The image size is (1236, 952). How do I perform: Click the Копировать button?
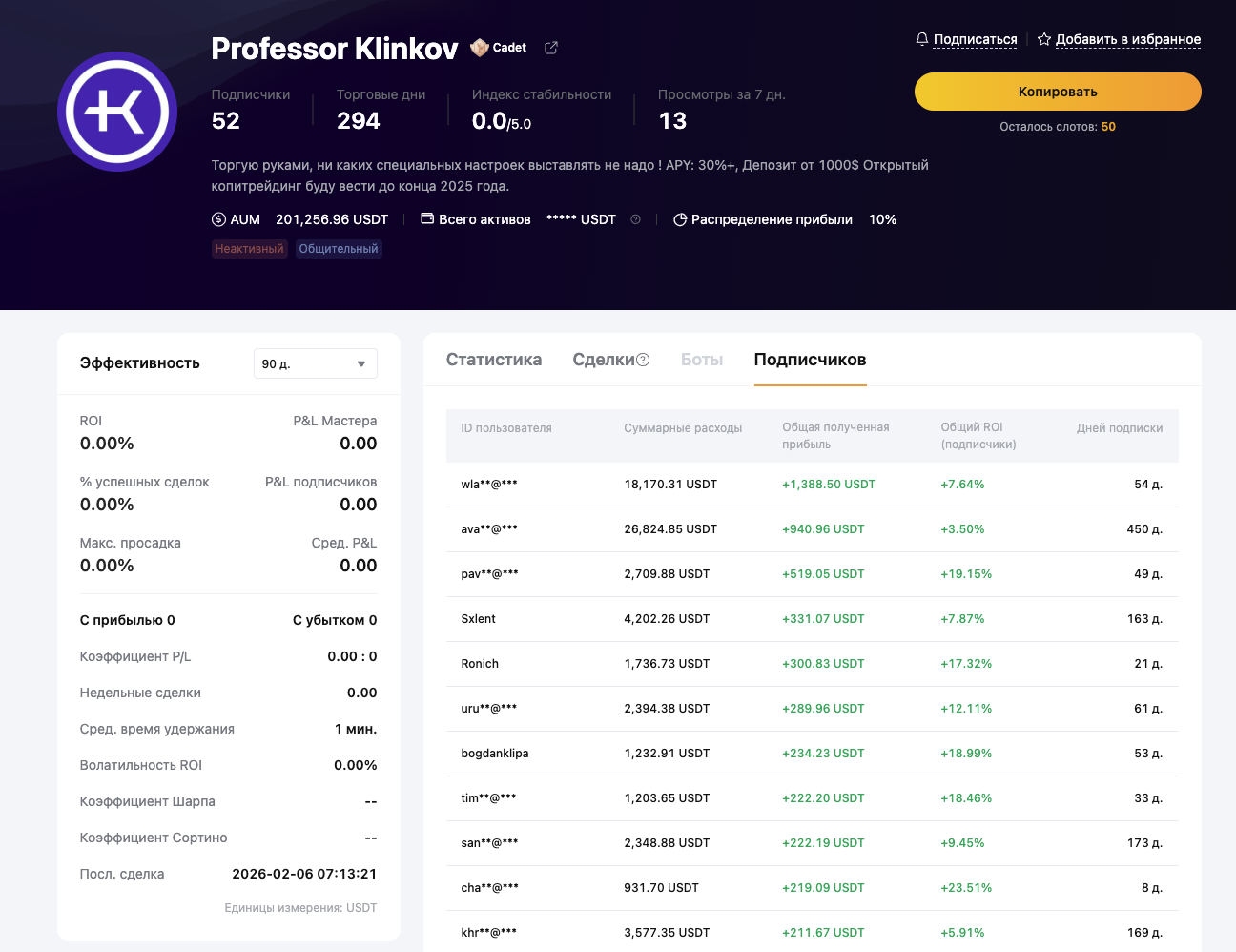[1058, 92]
